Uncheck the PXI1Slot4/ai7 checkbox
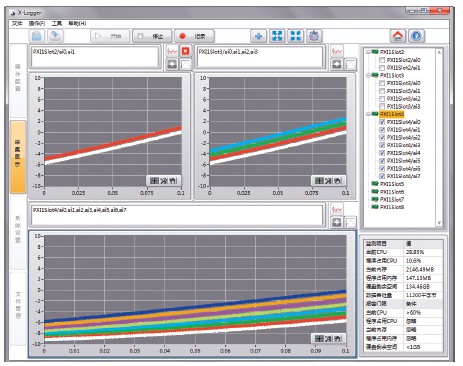The image size is (463, 366). click(382, 176)
